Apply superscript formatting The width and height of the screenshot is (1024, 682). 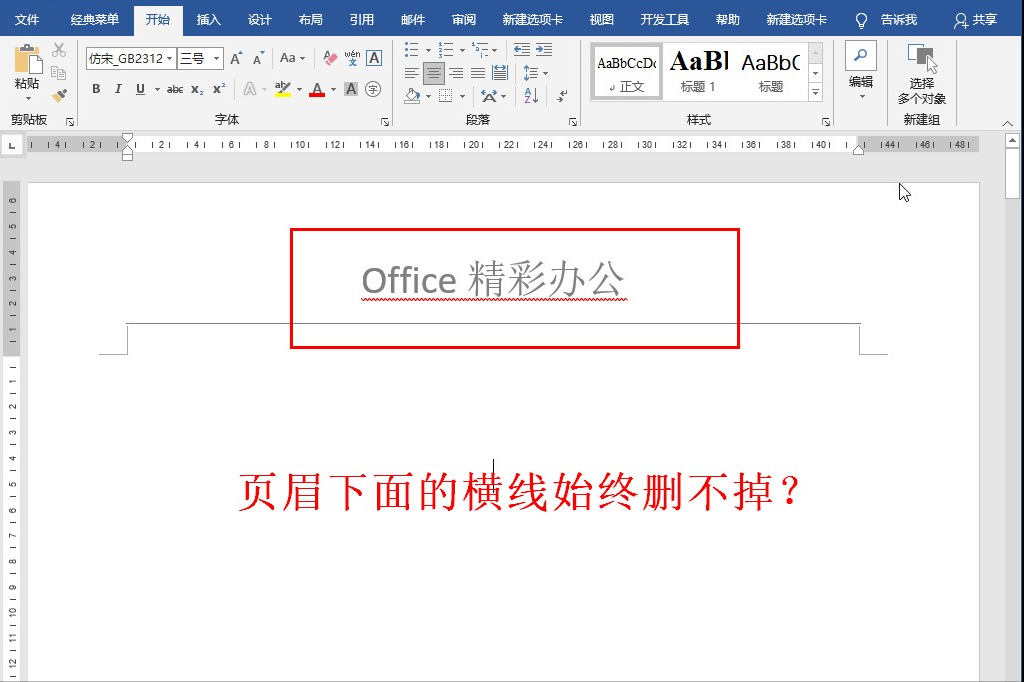click(219, 89)
